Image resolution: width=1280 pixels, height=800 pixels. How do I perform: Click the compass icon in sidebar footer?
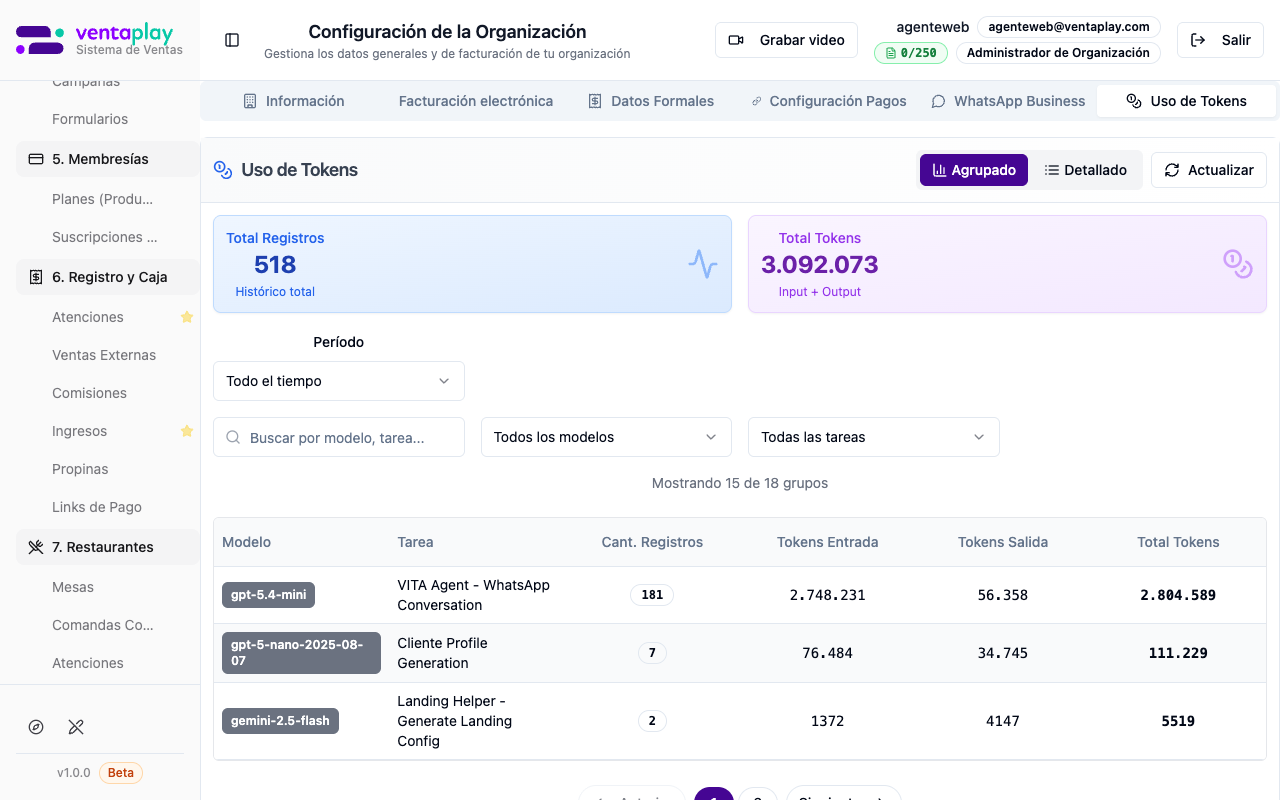pyautogui.click(x=36, y=727)
